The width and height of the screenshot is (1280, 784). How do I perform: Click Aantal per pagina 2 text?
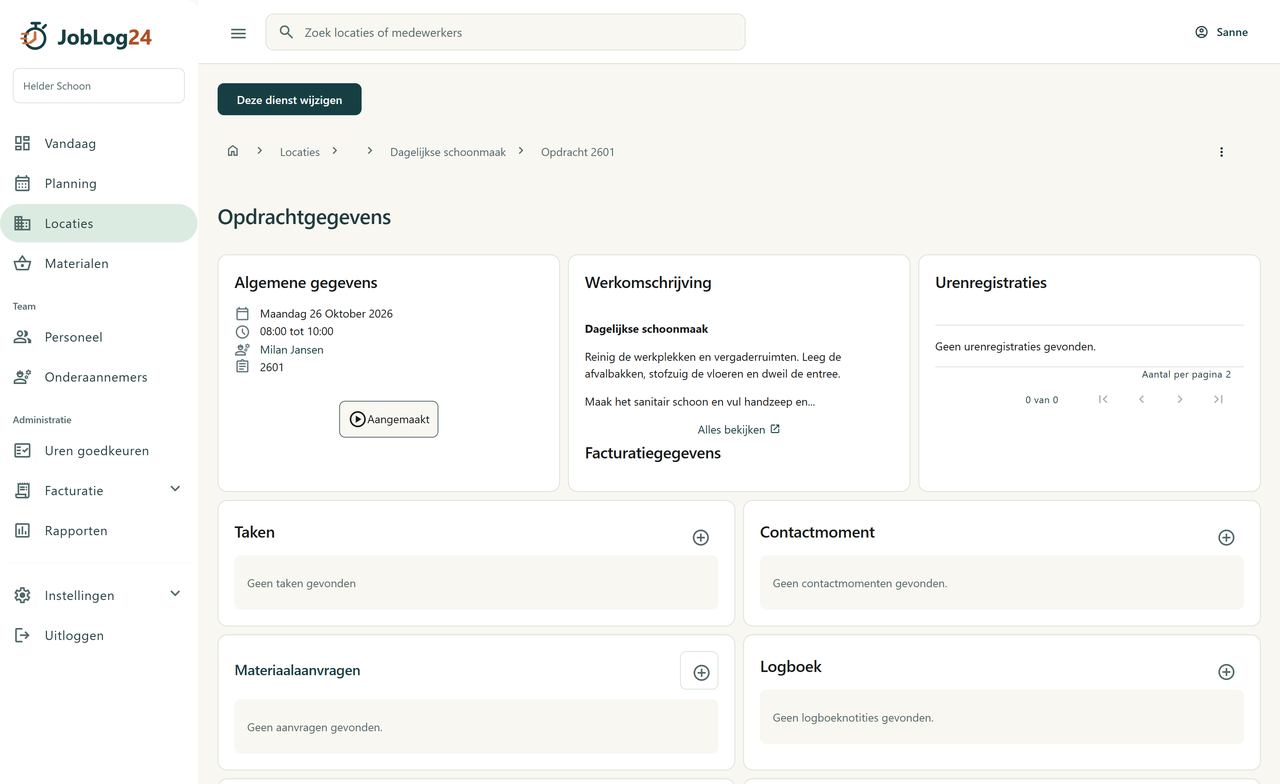click(1186, 375)
